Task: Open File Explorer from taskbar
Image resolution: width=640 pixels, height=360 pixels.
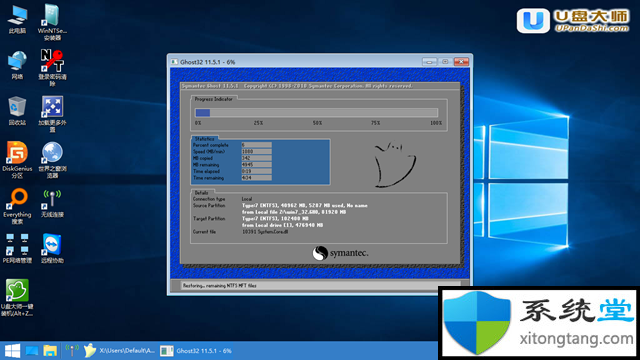Action: tap(50, 351)
